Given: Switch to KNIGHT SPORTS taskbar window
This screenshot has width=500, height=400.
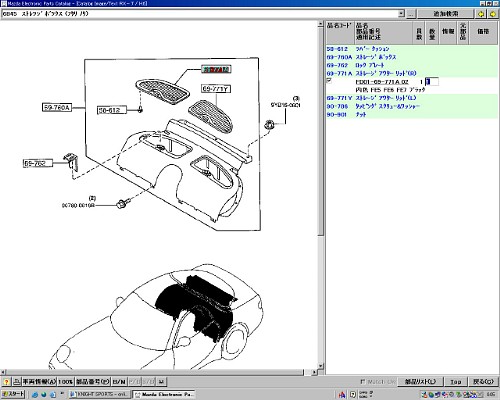Looking at the screenshot, I should click(99, 394).
